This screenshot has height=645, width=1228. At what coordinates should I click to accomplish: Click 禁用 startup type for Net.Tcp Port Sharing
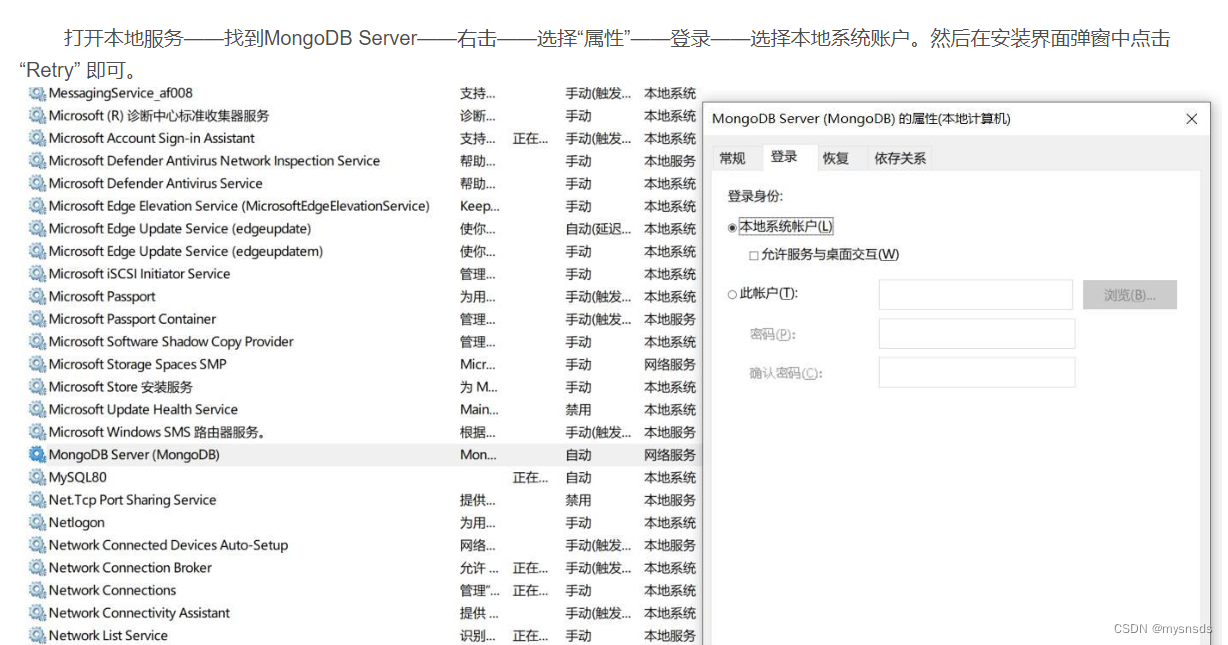[578, 500]
